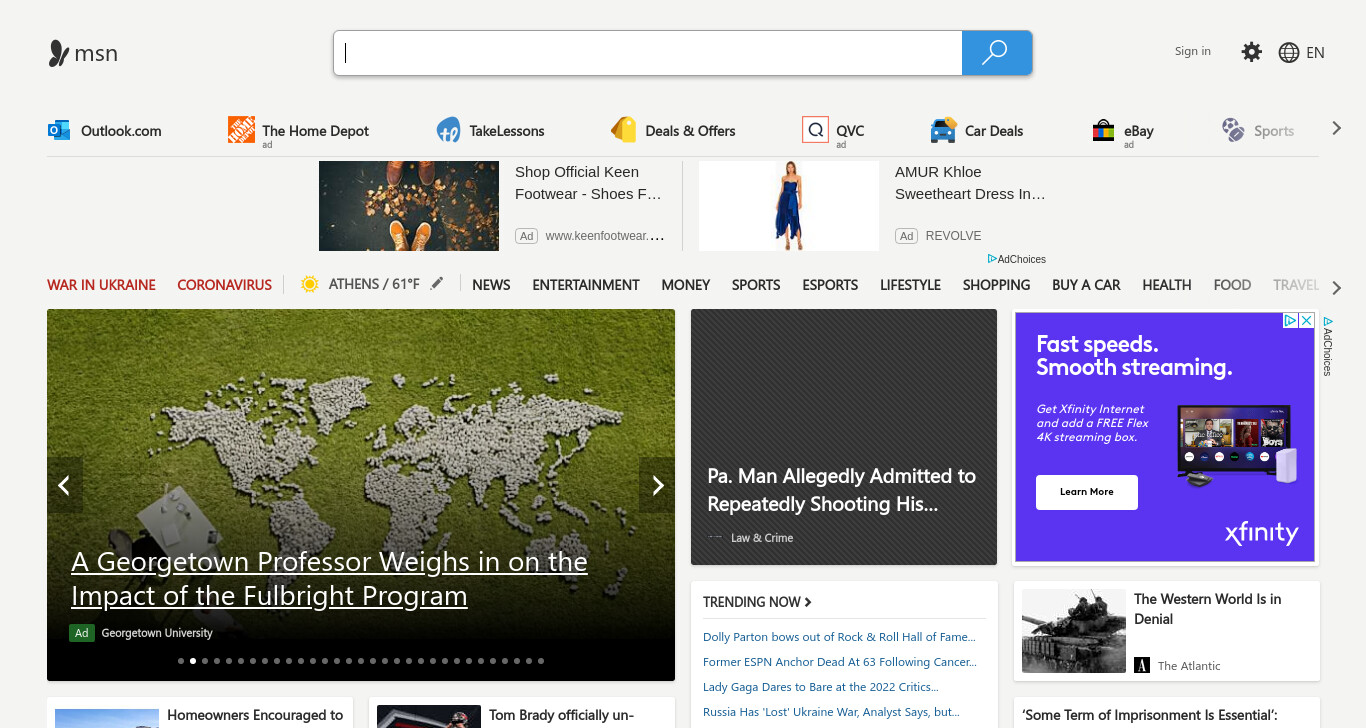Open Dolly Parton trending story
Image resolution: width=1366 pixels, height=728 pixels.
pyautogui.click(x=839, y=637)
